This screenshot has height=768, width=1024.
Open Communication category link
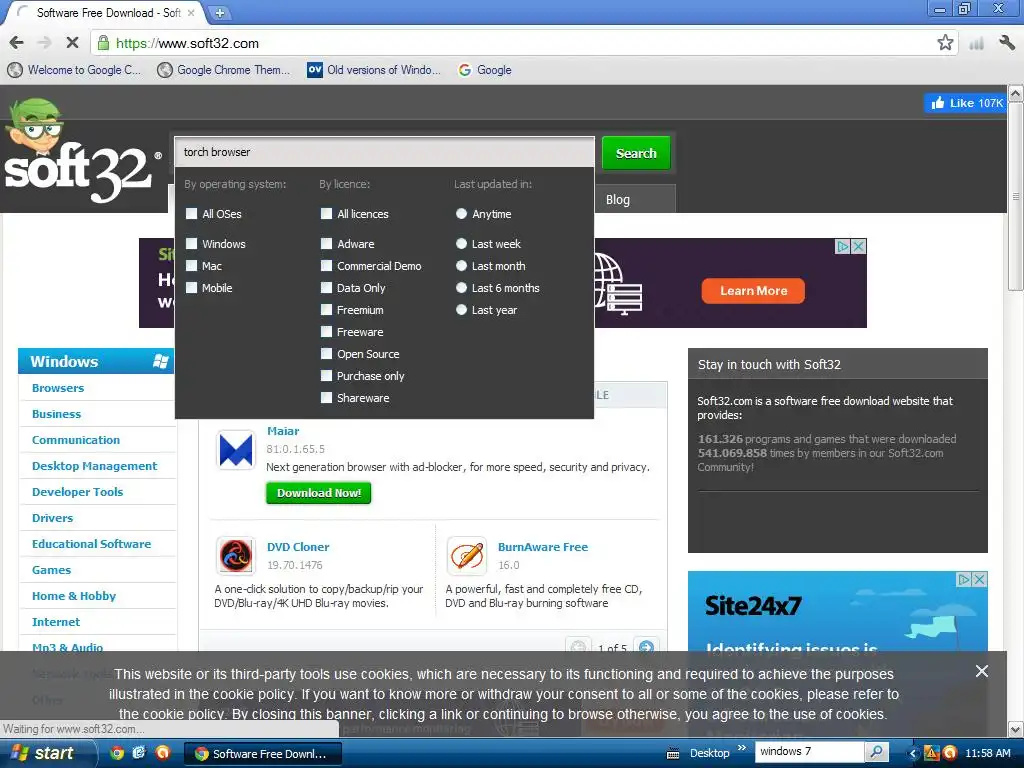pyautogui.click(x=76, y=440)
